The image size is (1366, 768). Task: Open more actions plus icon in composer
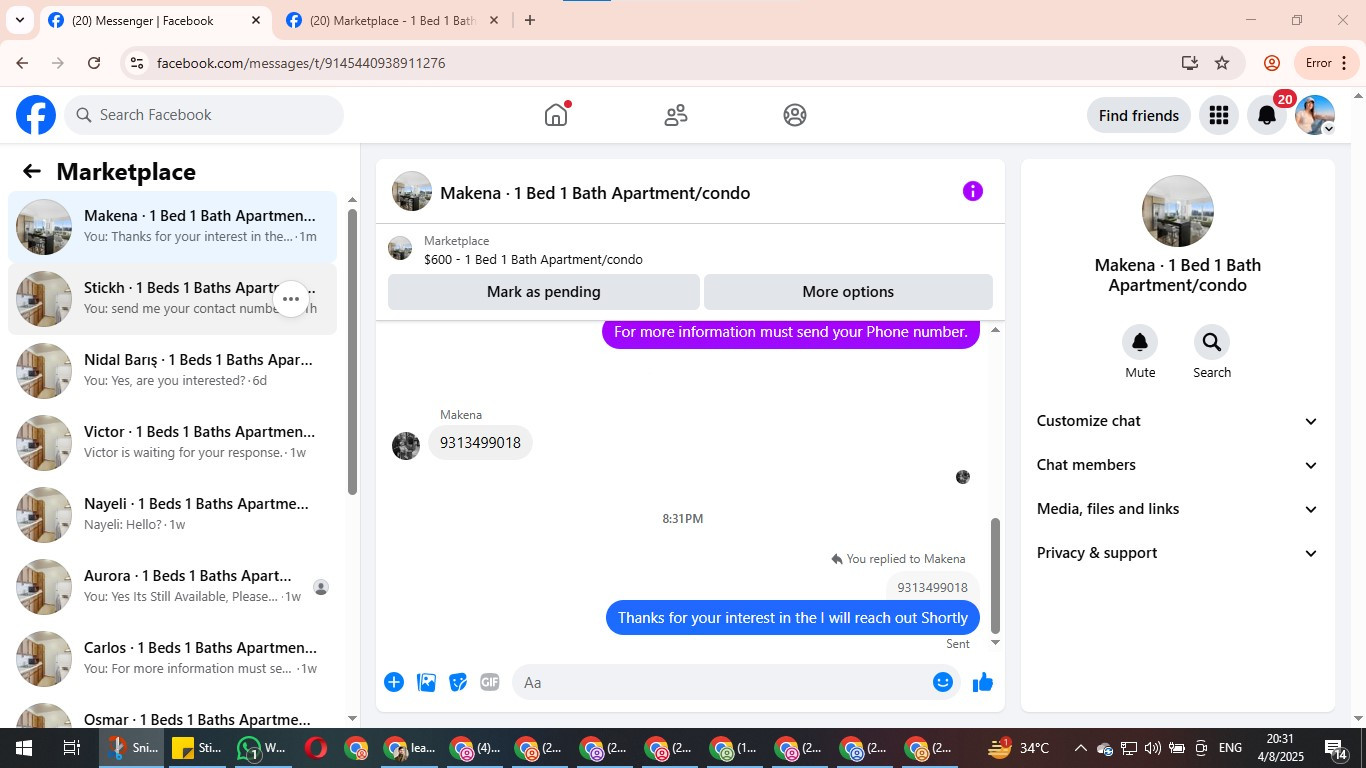click(x=394, y=682)
